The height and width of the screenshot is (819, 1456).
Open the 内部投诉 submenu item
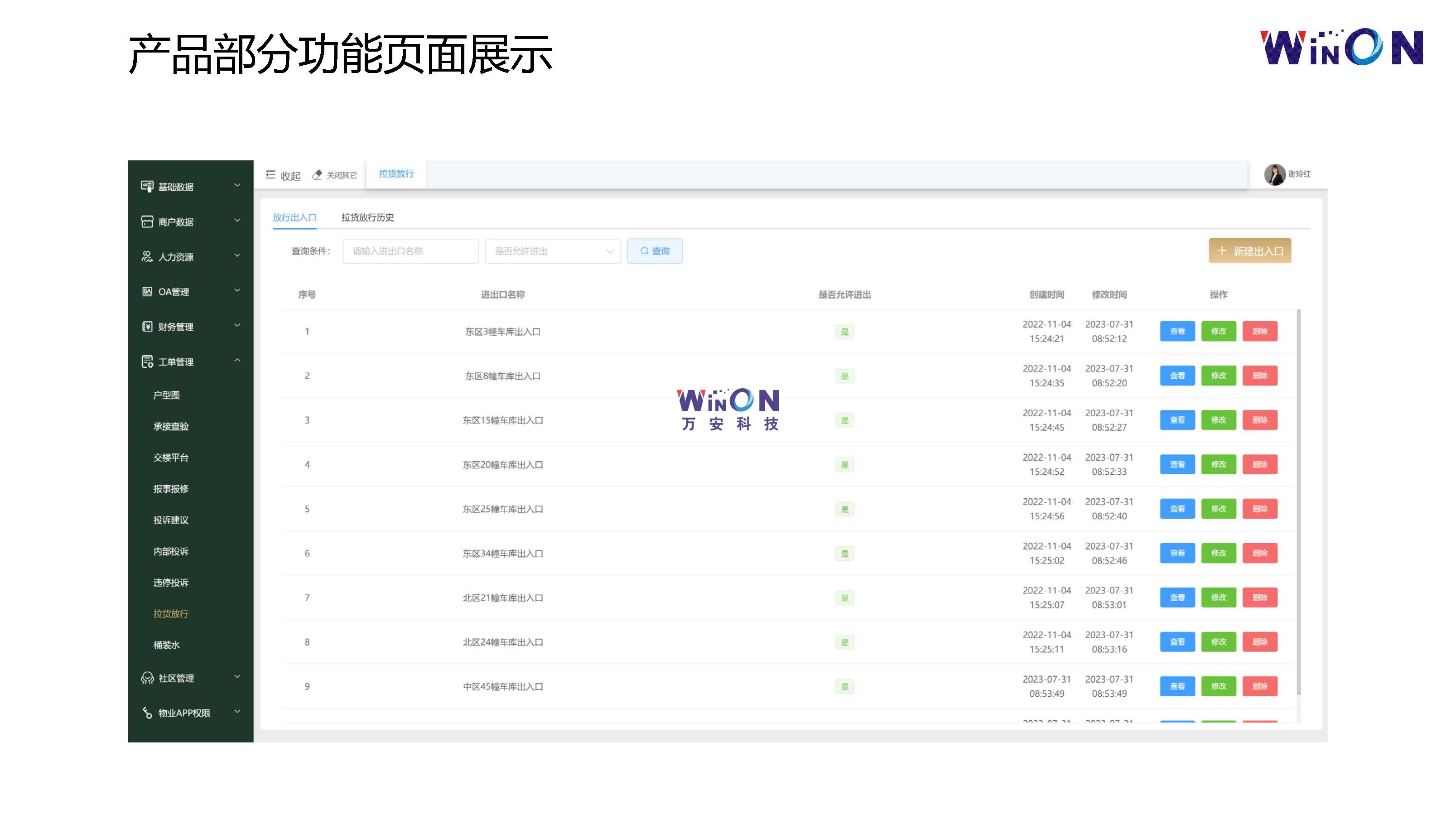[171, 552]
